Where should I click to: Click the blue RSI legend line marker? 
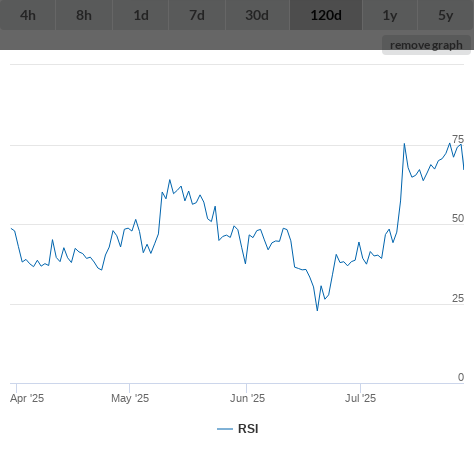tap(225, 429)
